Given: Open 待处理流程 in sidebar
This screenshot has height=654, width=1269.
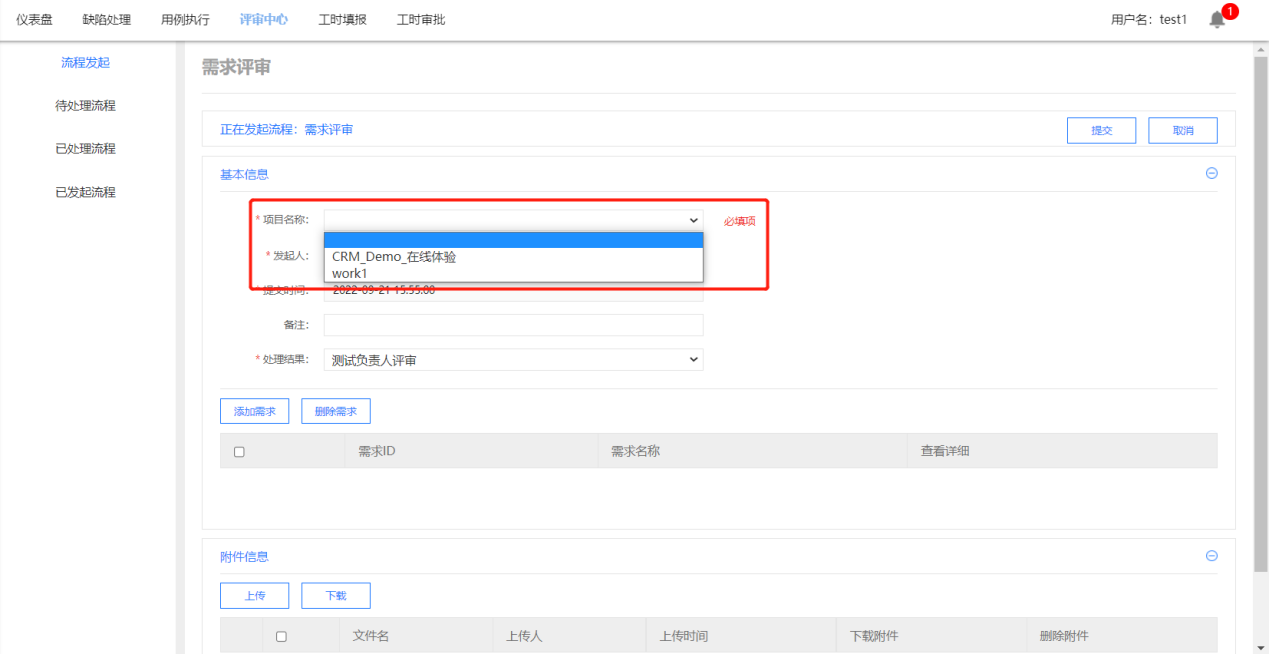Looking at the screenshot, I should (x=85, y=106).
